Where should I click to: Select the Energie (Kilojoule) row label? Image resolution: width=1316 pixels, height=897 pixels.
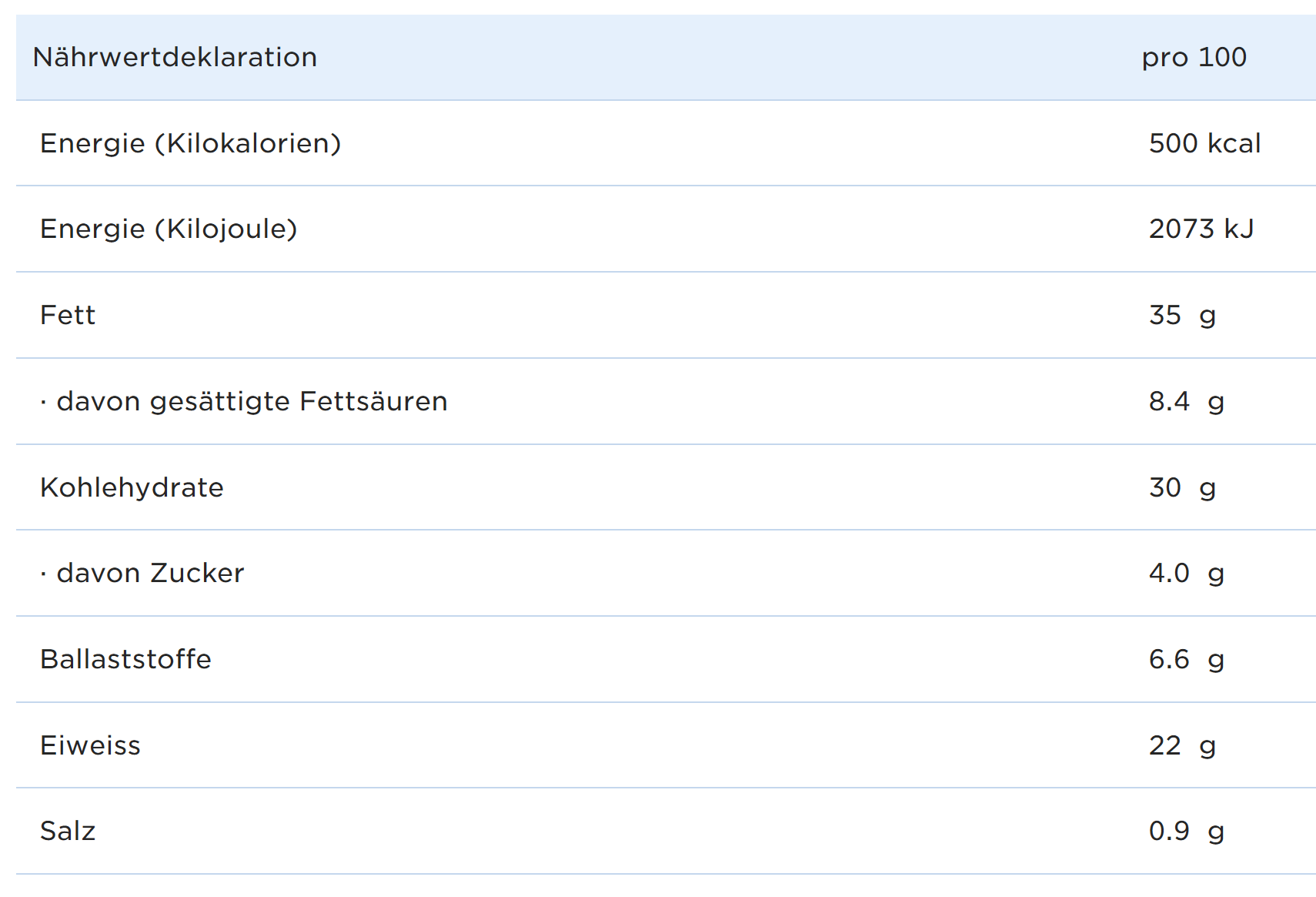tap(169, 229)
